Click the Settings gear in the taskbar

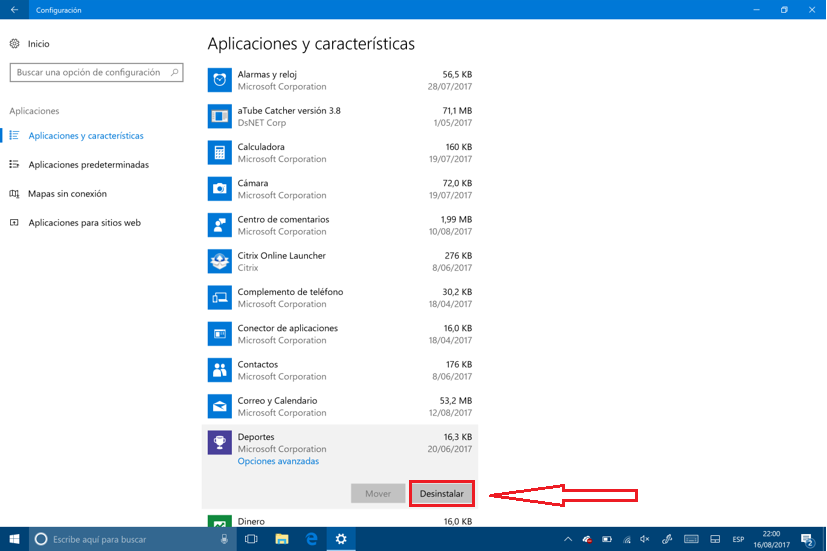coord(341,539)
